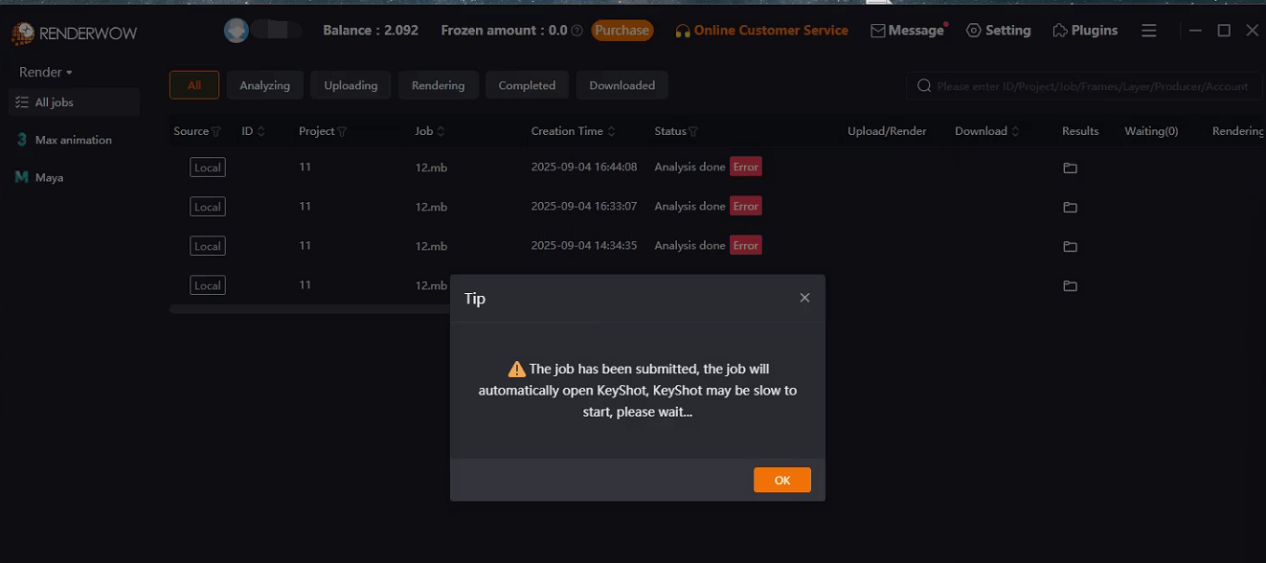Switch to the Uploading tab
1266x563 pixels.
(x=351, y=85)
